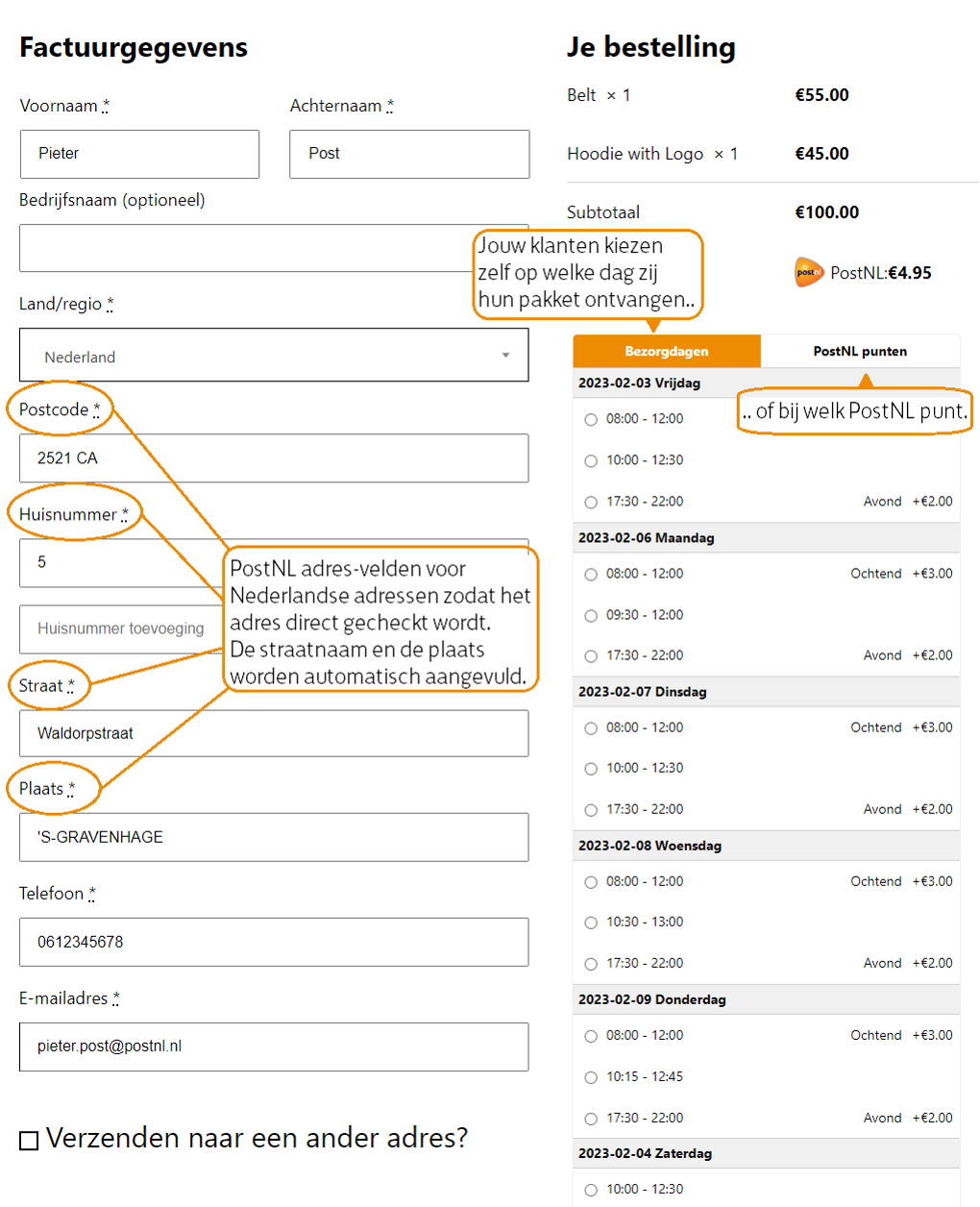This screenshot has width=980, height=1207.
Task: Select the Ochtend 08:00 - 12:00 slot on Dinsdag
Action: click(x=590, y=728)
